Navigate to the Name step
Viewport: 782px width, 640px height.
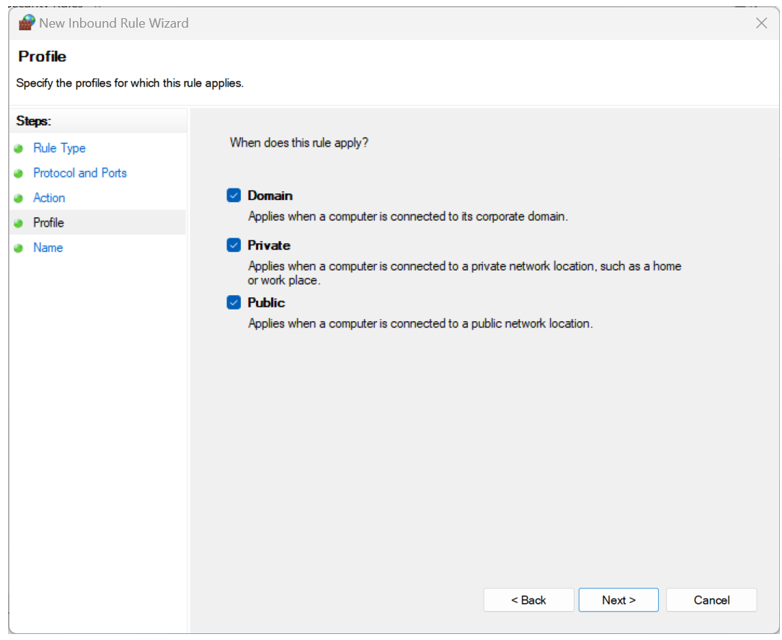[48, 248]
